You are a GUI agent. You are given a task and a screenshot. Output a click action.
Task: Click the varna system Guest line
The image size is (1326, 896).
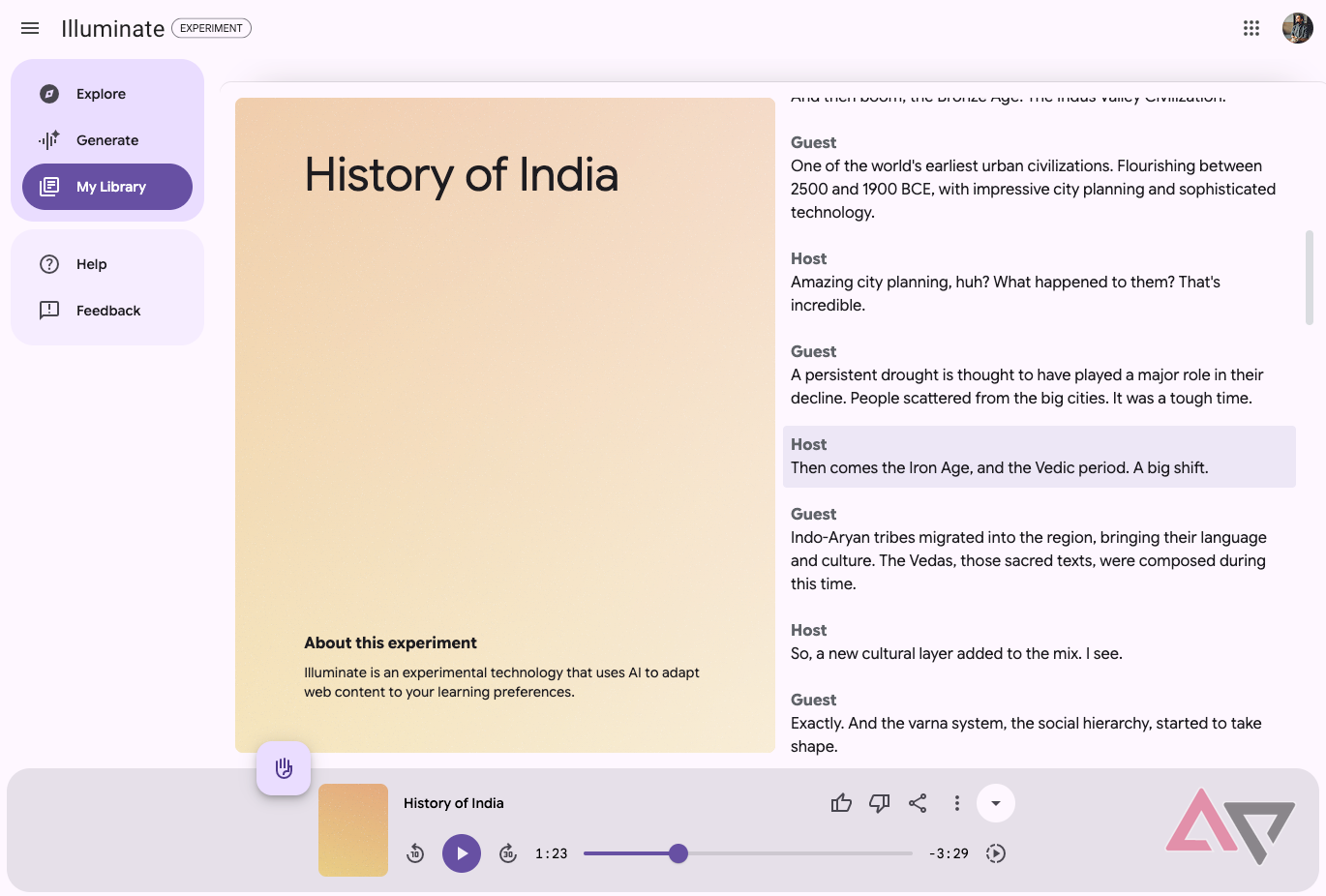pos(1040,724)
